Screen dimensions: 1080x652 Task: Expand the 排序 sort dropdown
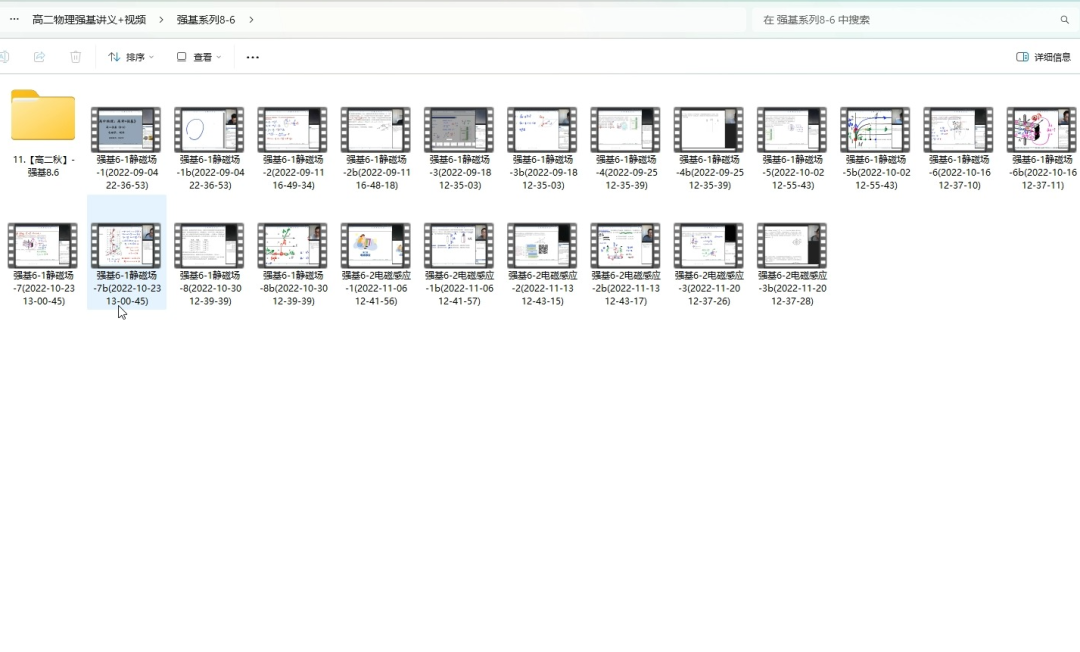pyautogui.click(x=131, y=57)
